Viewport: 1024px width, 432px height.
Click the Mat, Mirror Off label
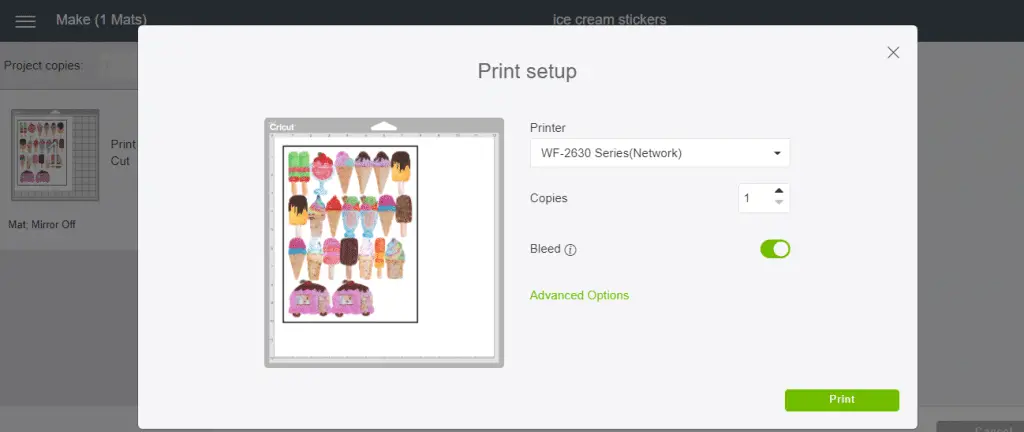coord(42,224)
